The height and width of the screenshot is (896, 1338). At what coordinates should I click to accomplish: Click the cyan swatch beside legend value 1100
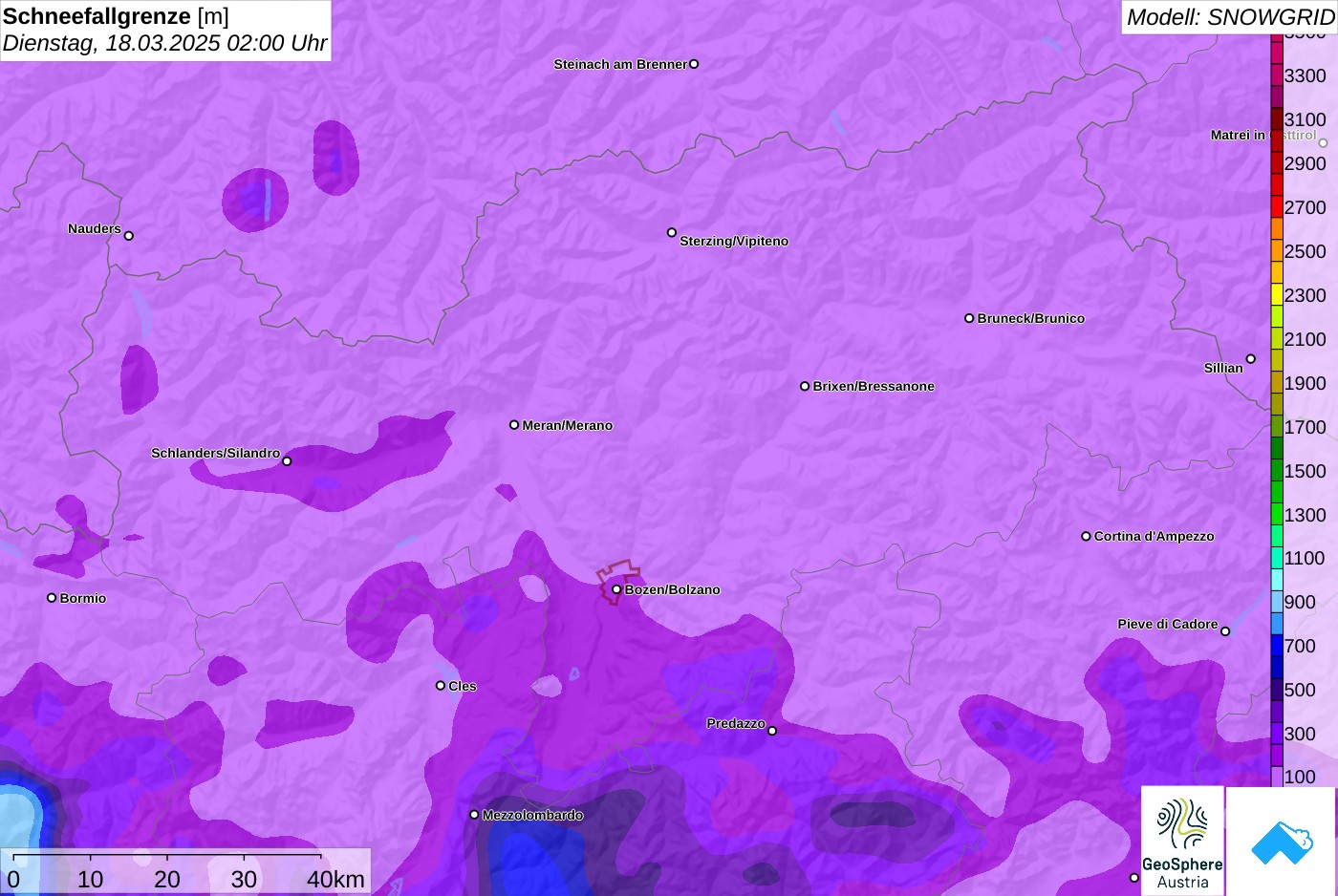coord(1277,558)
